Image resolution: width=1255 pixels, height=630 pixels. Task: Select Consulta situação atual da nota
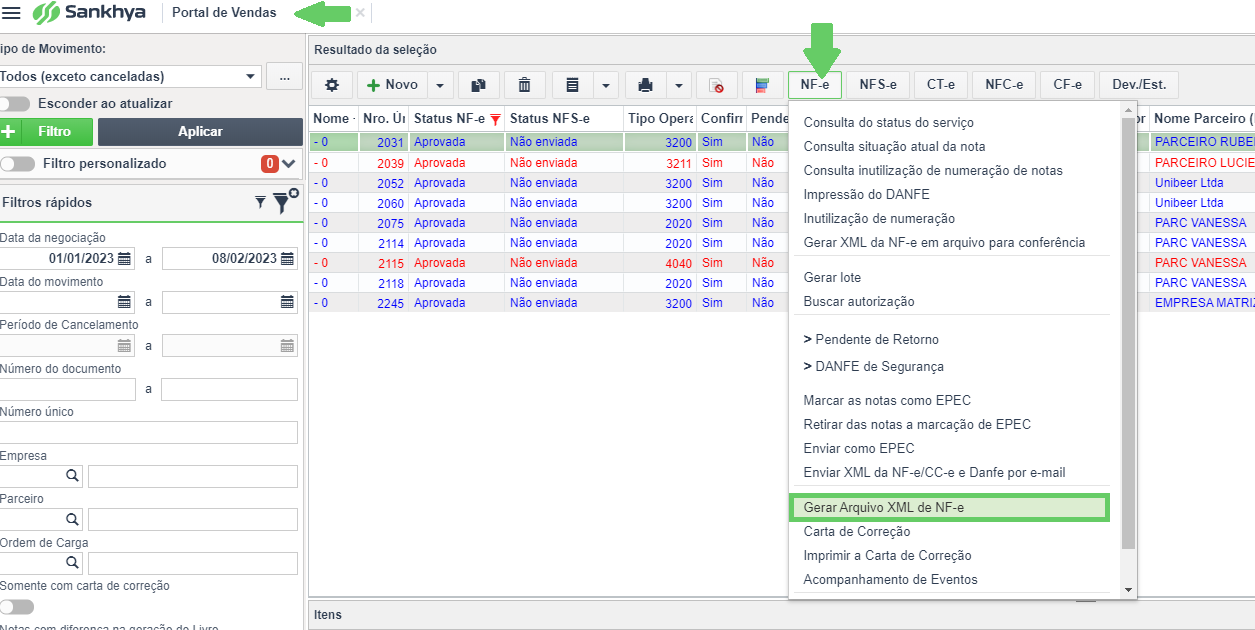tap(894, 146)
